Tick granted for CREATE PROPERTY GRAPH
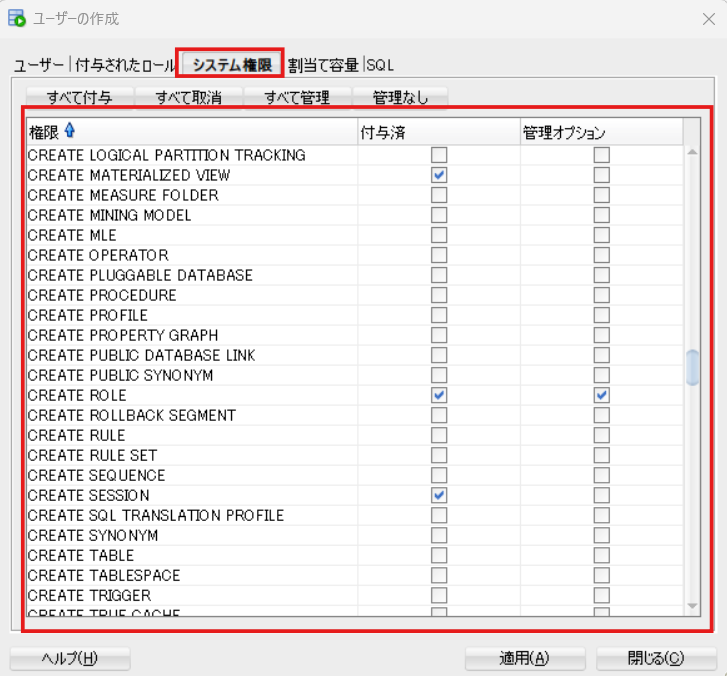Screen dimensions: 727x676 pyautogui.click(x=439, y=335)
